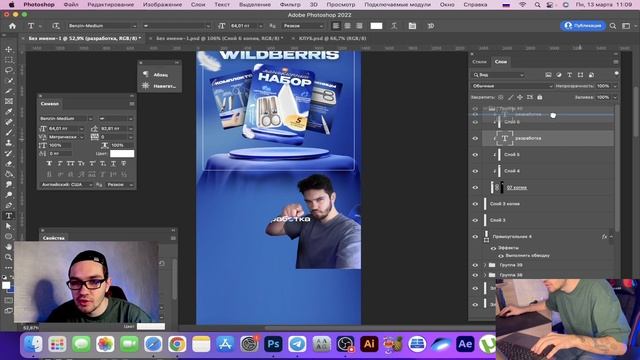Open layer fill Заливка dropdown arrow

pos(615,98)
